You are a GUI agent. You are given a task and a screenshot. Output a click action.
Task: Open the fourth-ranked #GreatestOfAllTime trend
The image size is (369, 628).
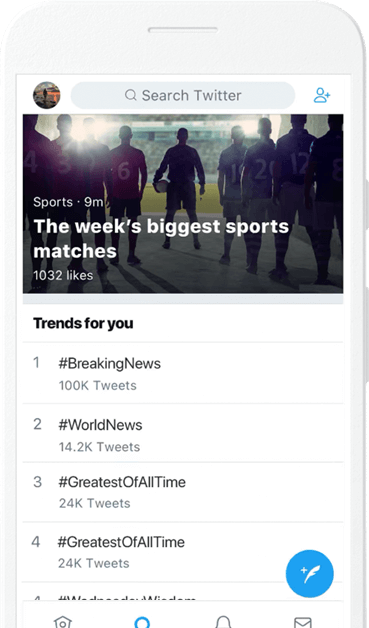pyautogui.click(x=183, y=552)
